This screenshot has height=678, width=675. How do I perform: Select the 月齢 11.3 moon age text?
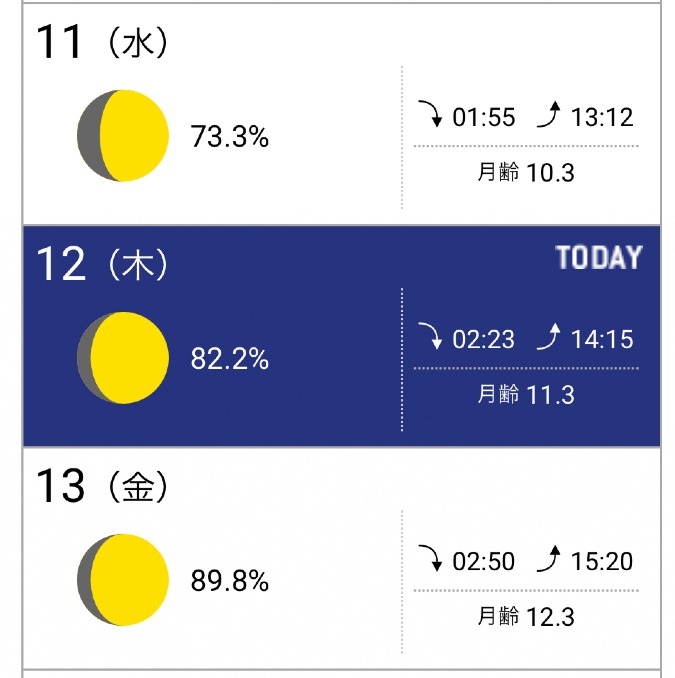click(x=526, y=394)
